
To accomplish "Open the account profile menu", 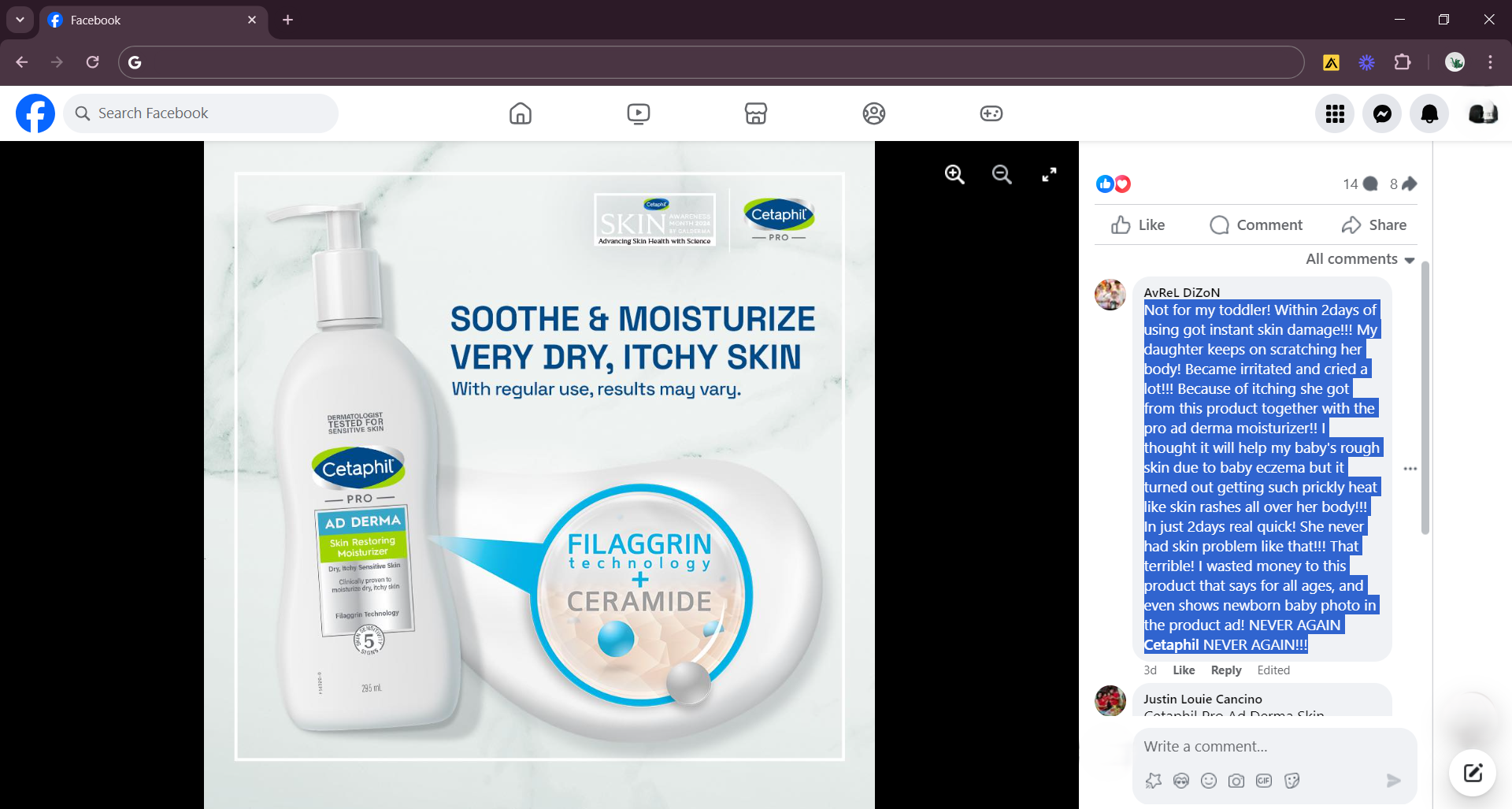I will pos(1483,114).
